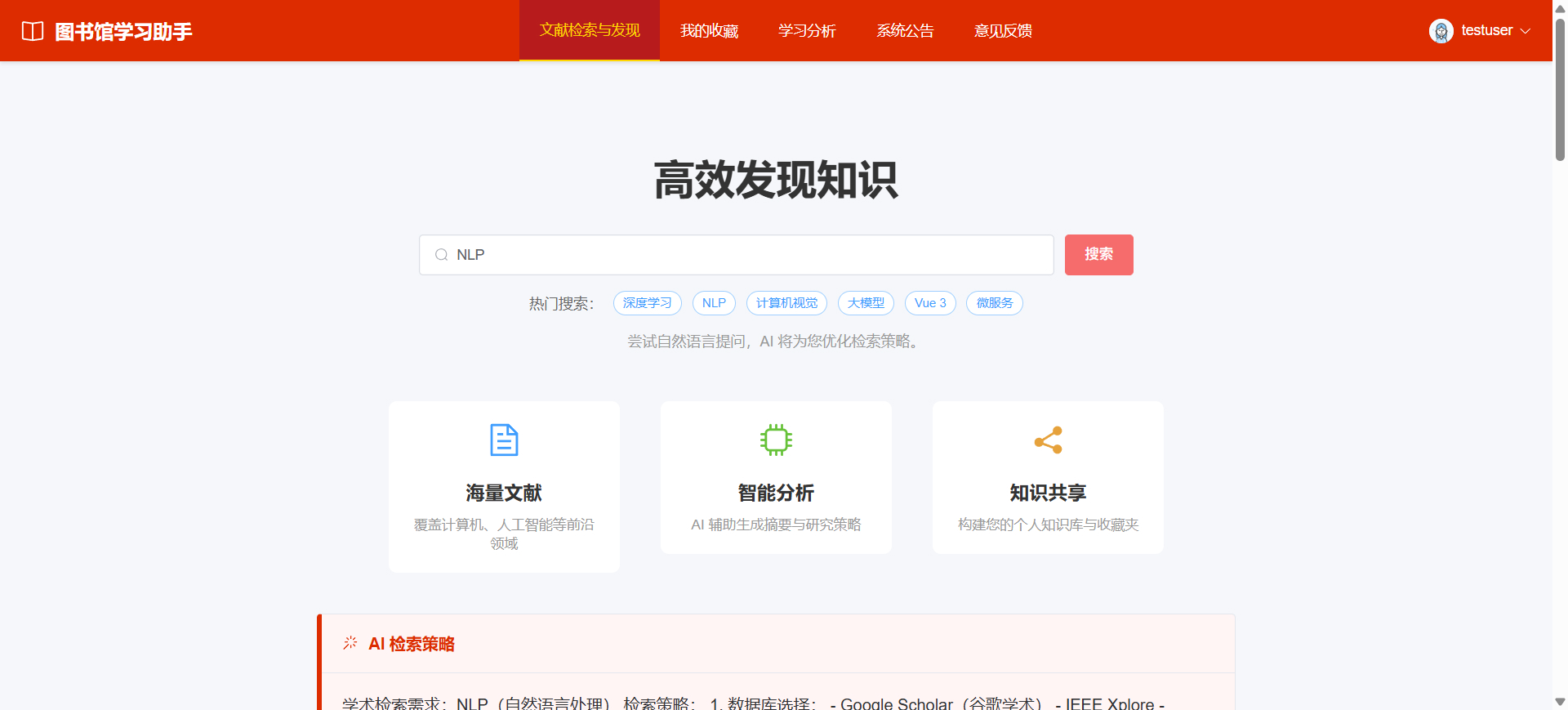
Task: Select the 系统公告 menu item
Action: 905,31
